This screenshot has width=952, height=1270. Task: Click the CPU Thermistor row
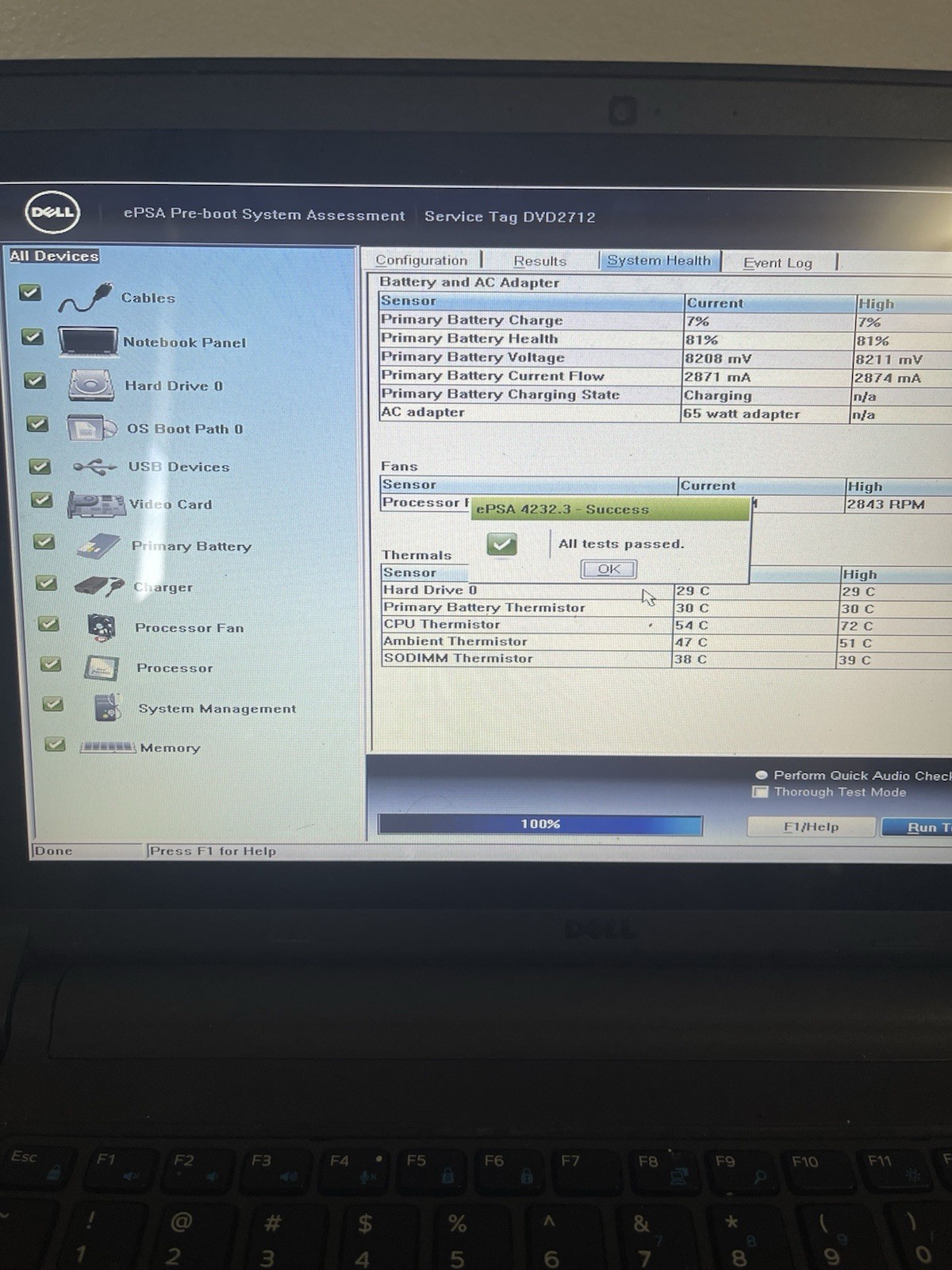click(666, 625)
